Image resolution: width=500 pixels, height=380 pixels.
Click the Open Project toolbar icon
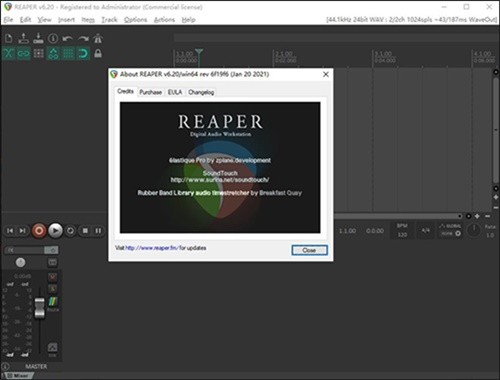pyautogui.click(x=23, y=38)
